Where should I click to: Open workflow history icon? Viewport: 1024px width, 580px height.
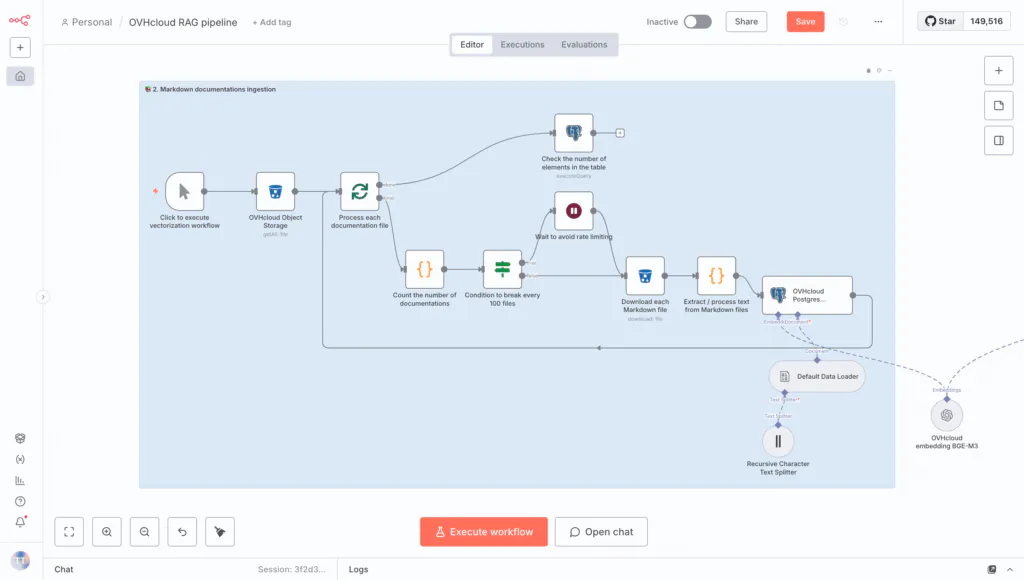pos(843,22)
